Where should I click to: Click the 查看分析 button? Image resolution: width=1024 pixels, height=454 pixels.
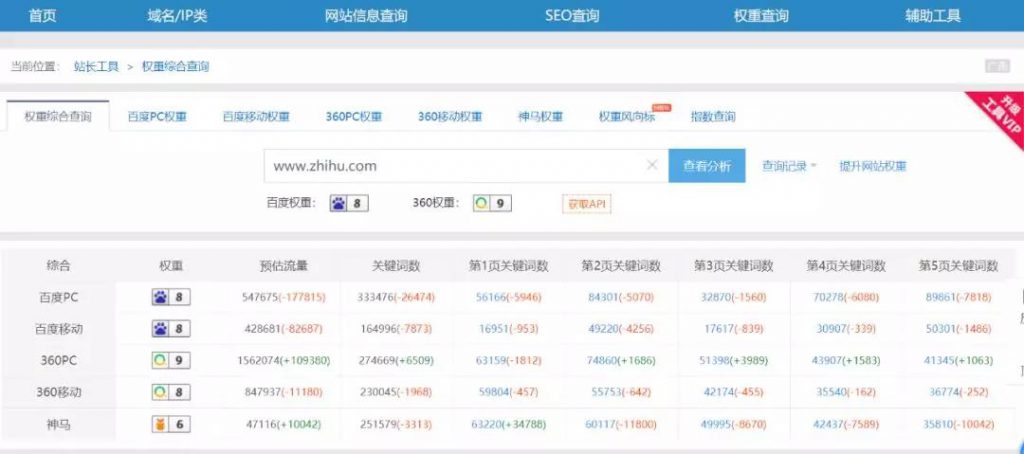point(707,166)
